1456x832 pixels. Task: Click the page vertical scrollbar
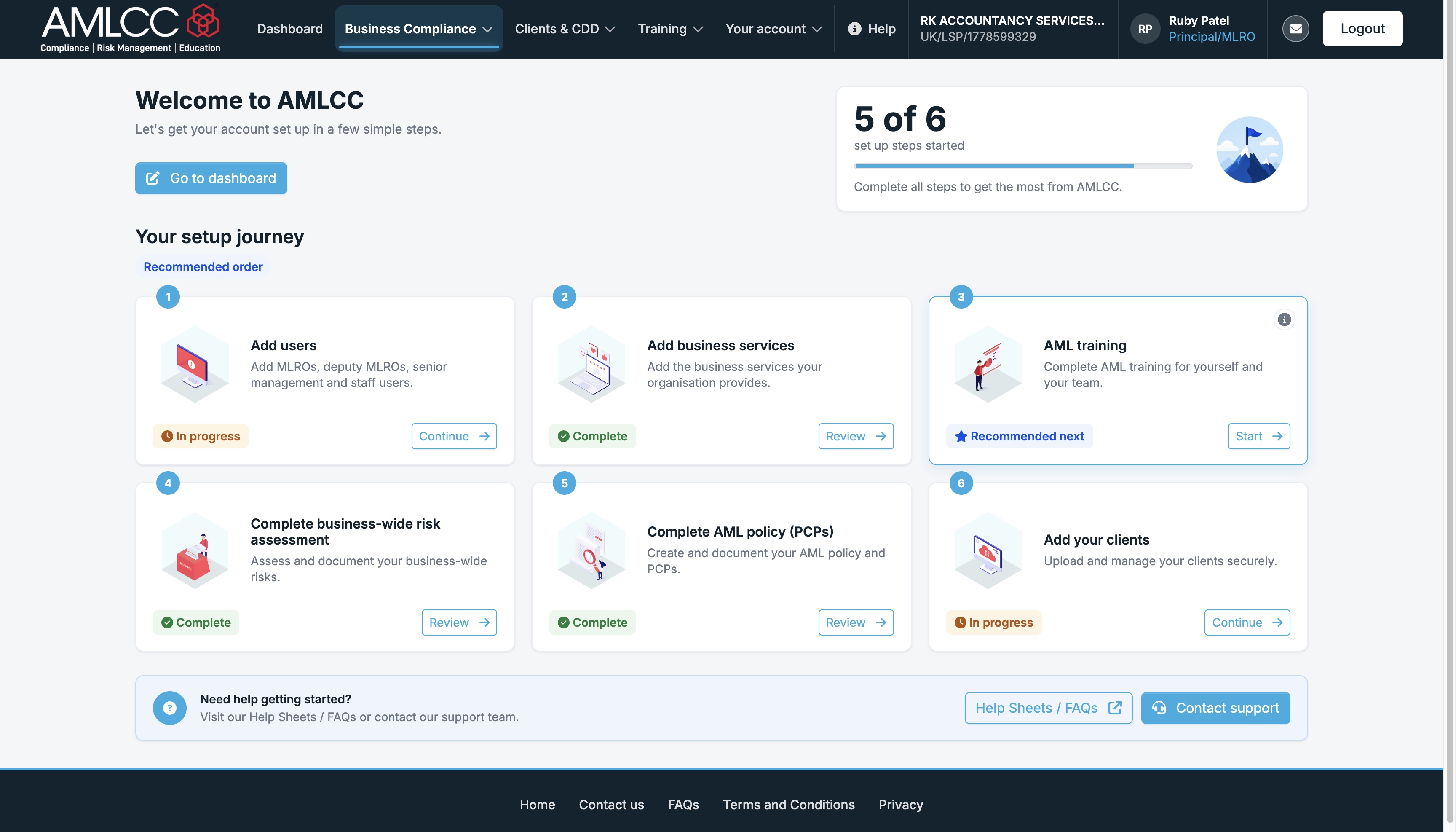click(1449, 411)
